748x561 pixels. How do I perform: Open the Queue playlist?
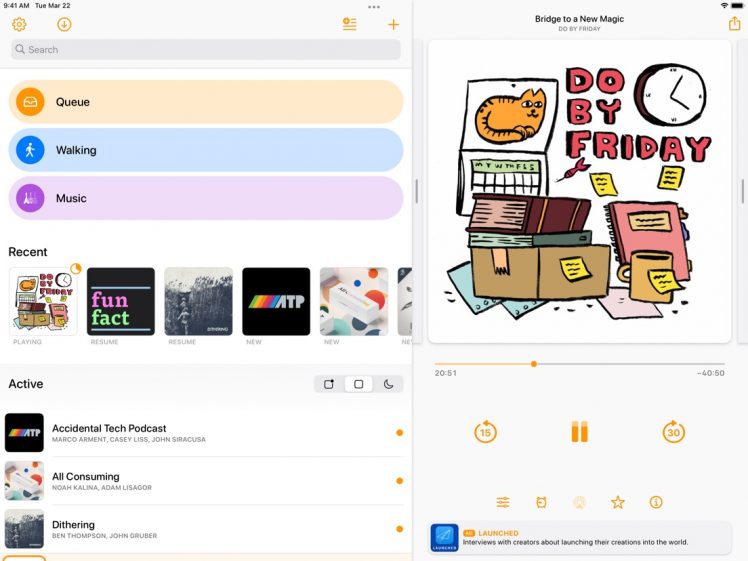pyautogui.click(x=206, y=102)
